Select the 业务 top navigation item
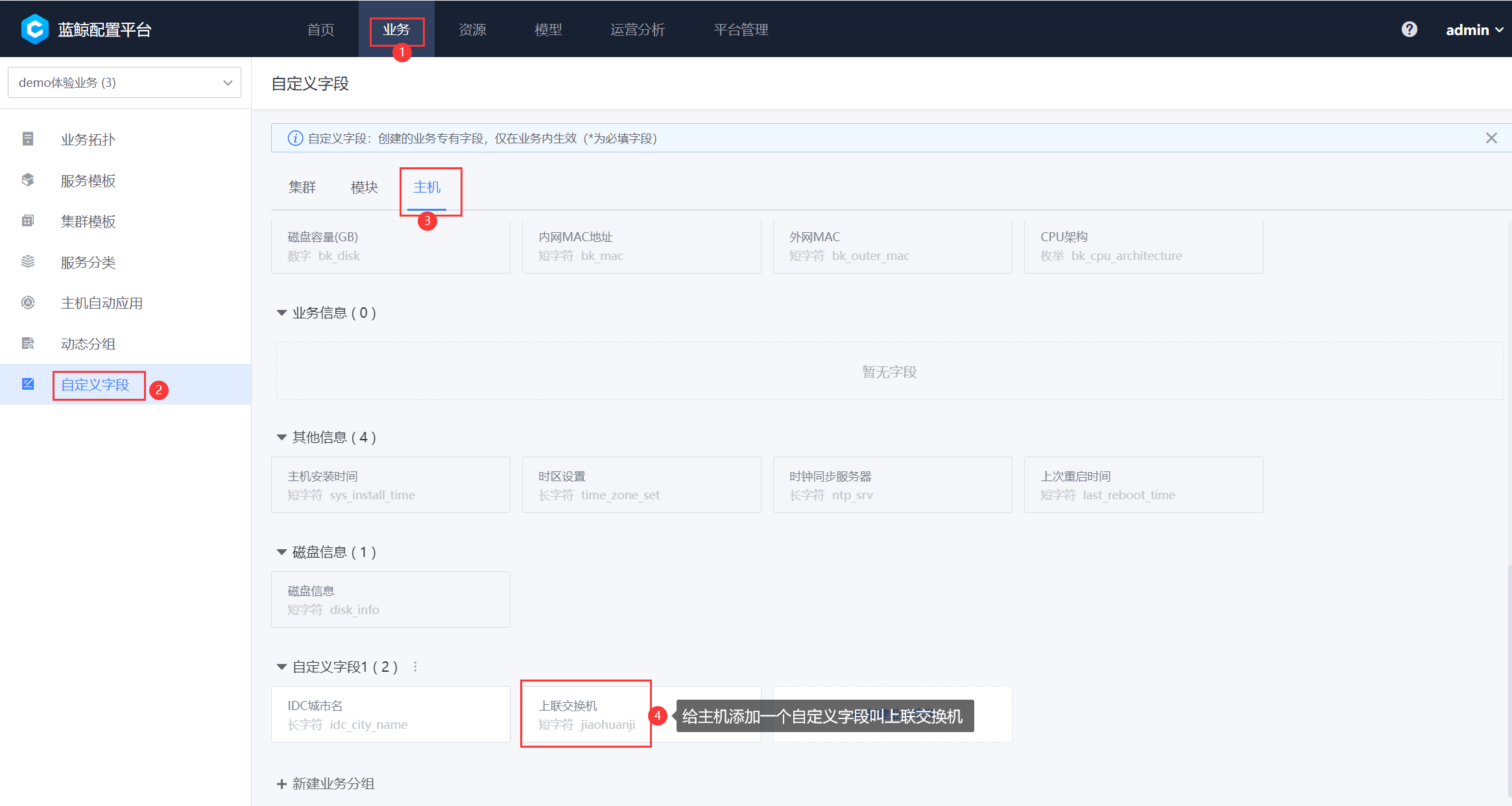1512x806 pixels. [x=396, y=30]
